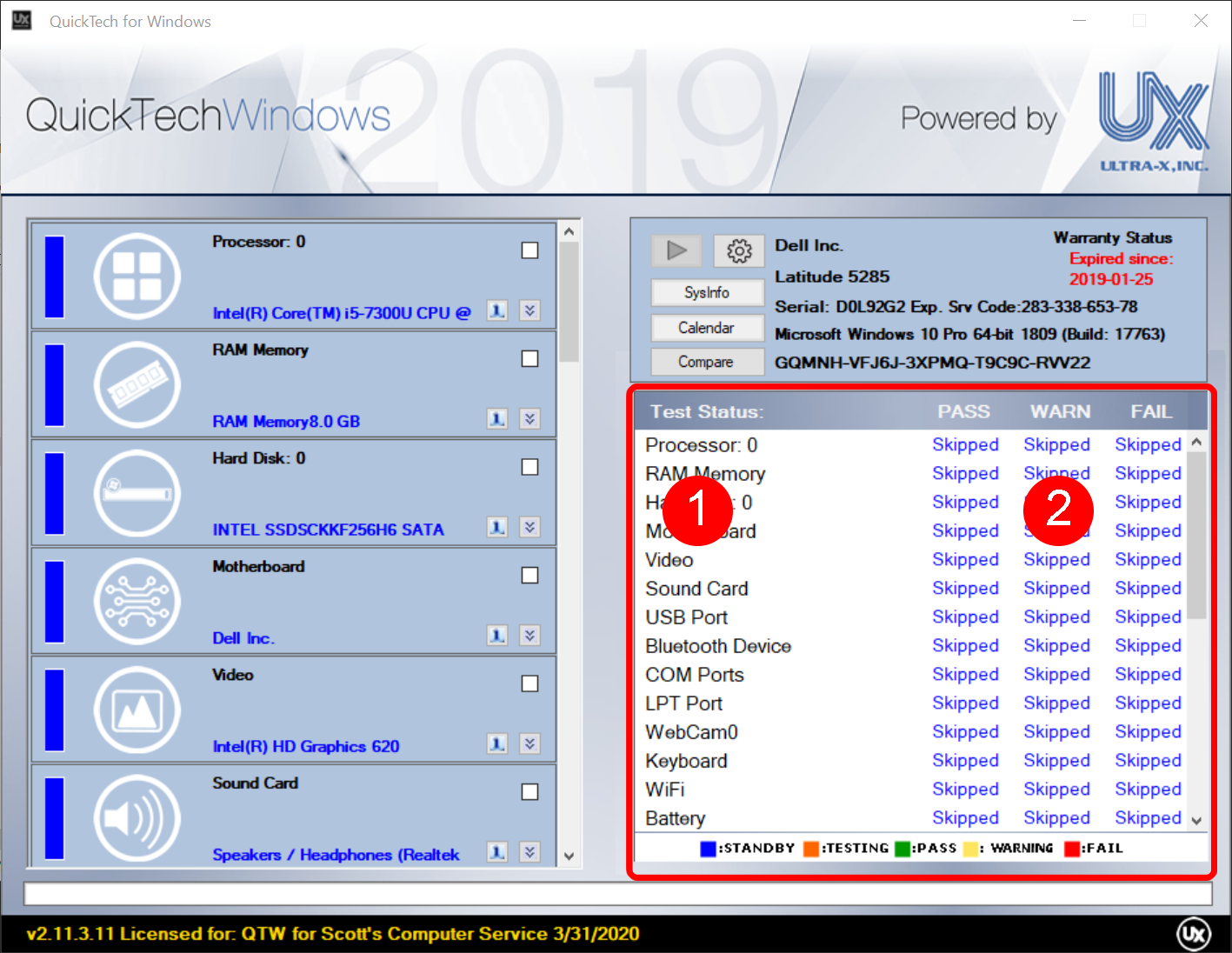Click the Video picture icon
The height and width of the screenshot is (953, 1232).
pos(137,710)
